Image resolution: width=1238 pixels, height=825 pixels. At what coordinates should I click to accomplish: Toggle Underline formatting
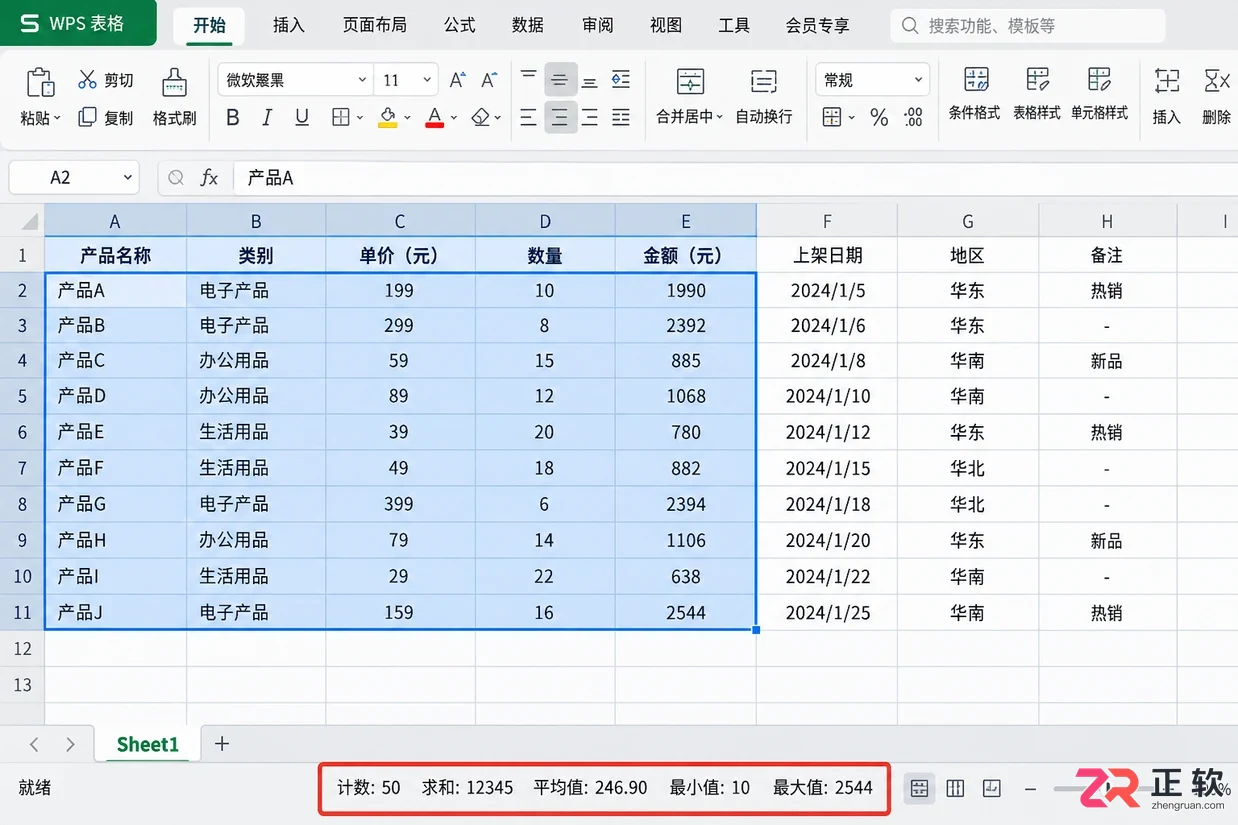tap(302, 118)
